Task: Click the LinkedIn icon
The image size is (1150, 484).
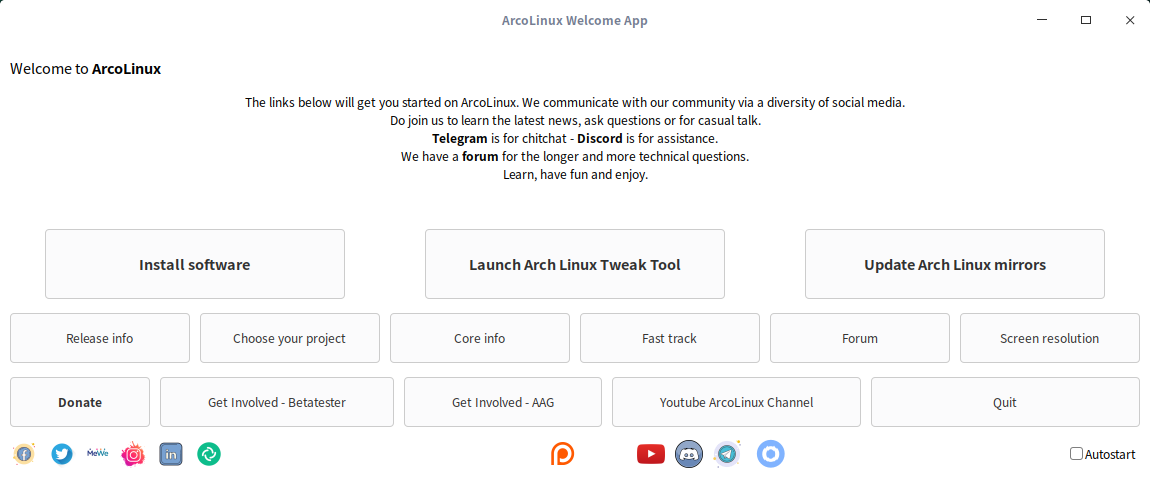Action: point(171,454)
